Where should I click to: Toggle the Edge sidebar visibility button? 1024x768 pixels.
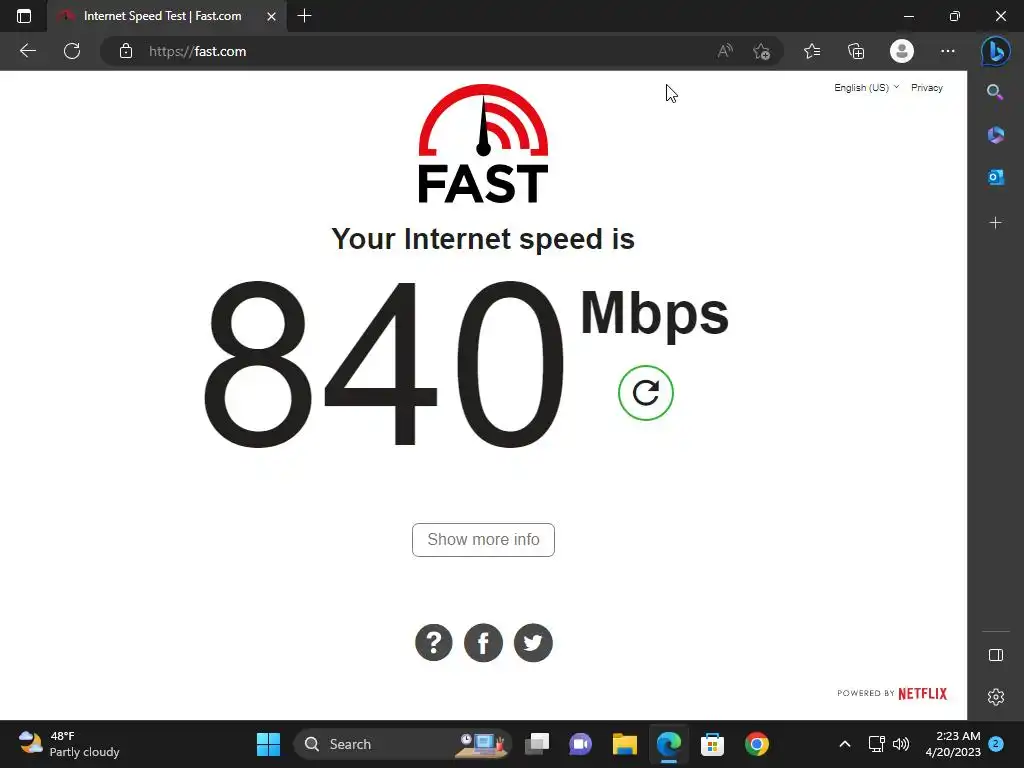995,655
